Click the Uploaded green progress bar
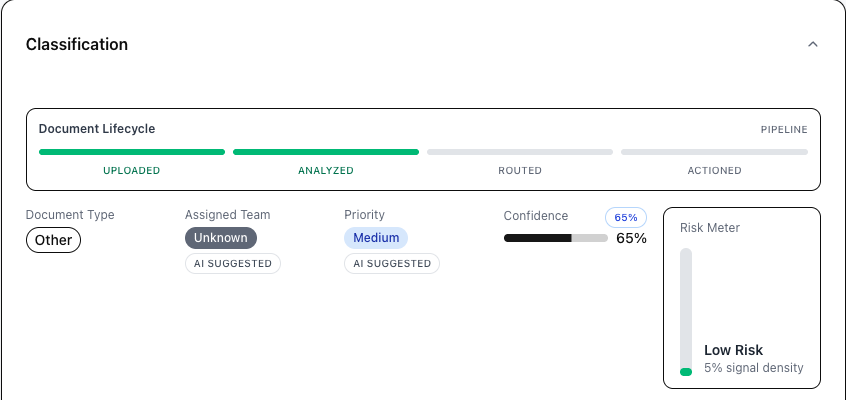Viewport: 846px width, 400px height. 132,152
